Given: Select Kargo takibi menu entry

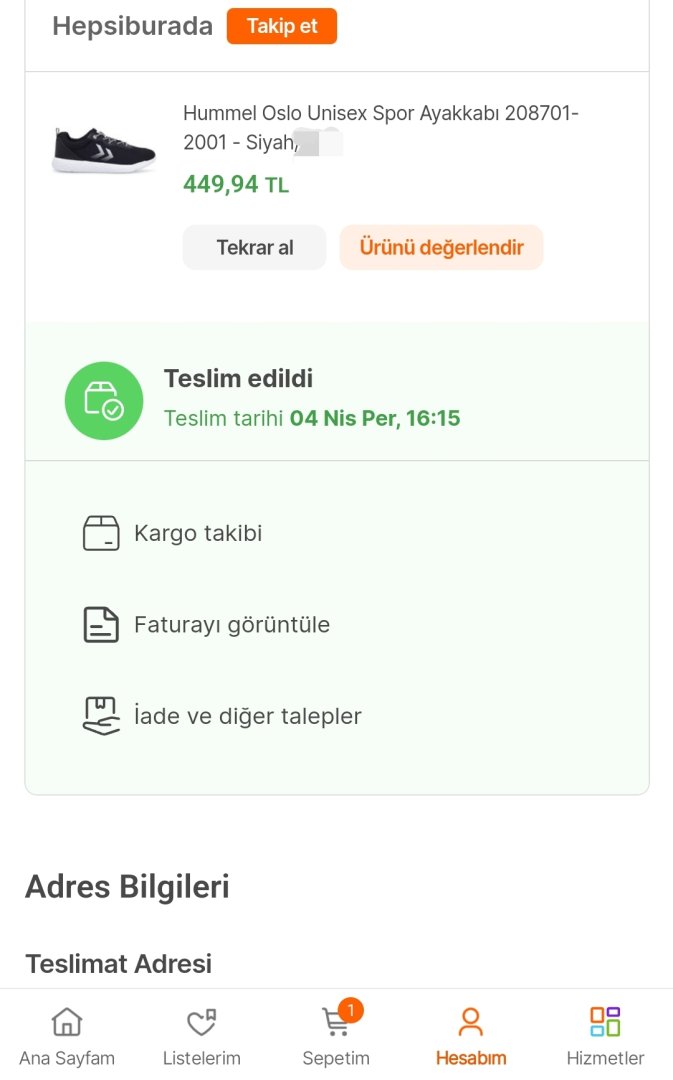Looking at the screenshot, I should coord(198,533).
